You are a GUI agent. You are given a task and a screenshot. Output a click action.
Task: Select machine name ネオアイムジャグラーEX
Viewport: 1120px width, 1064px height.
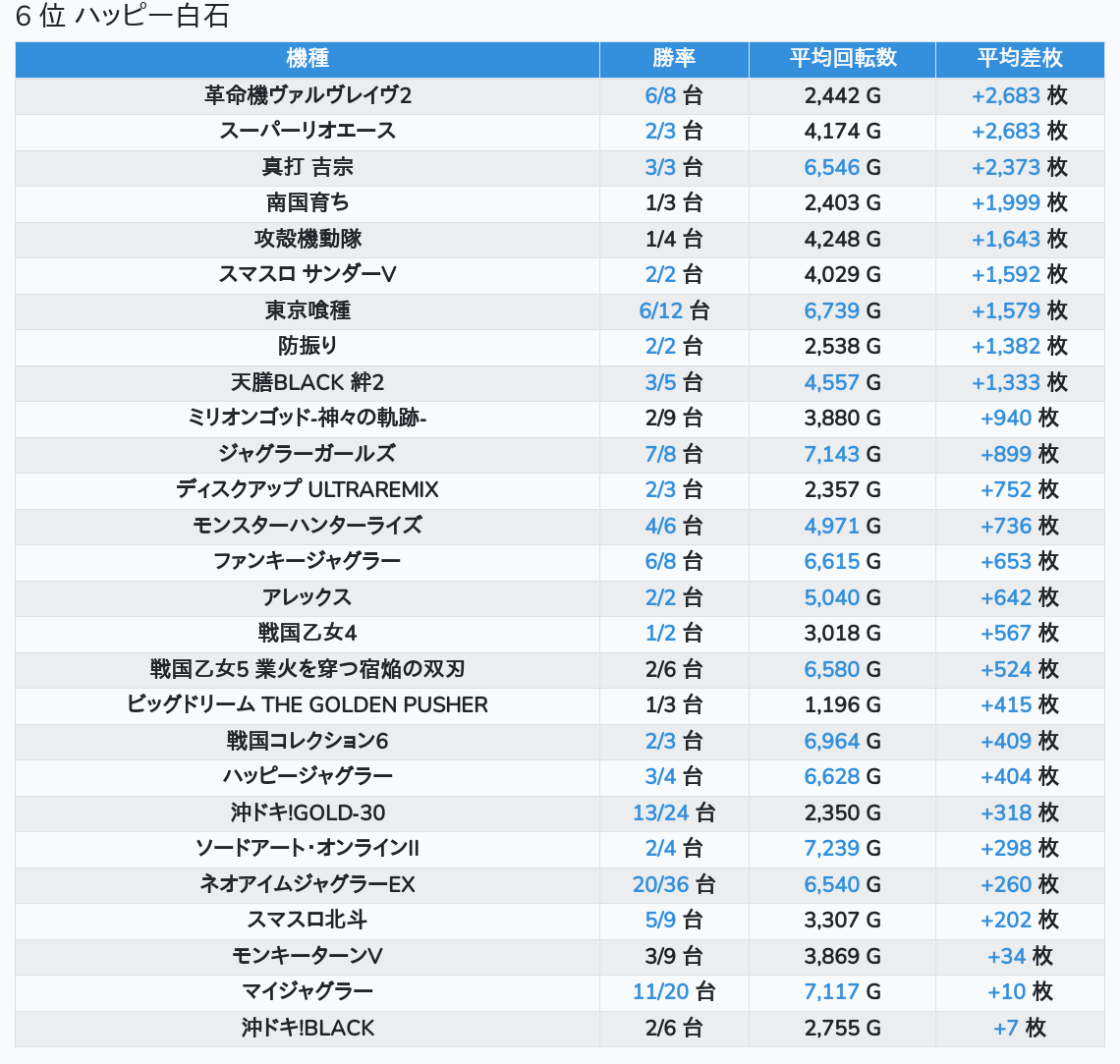tap(308, 885)
